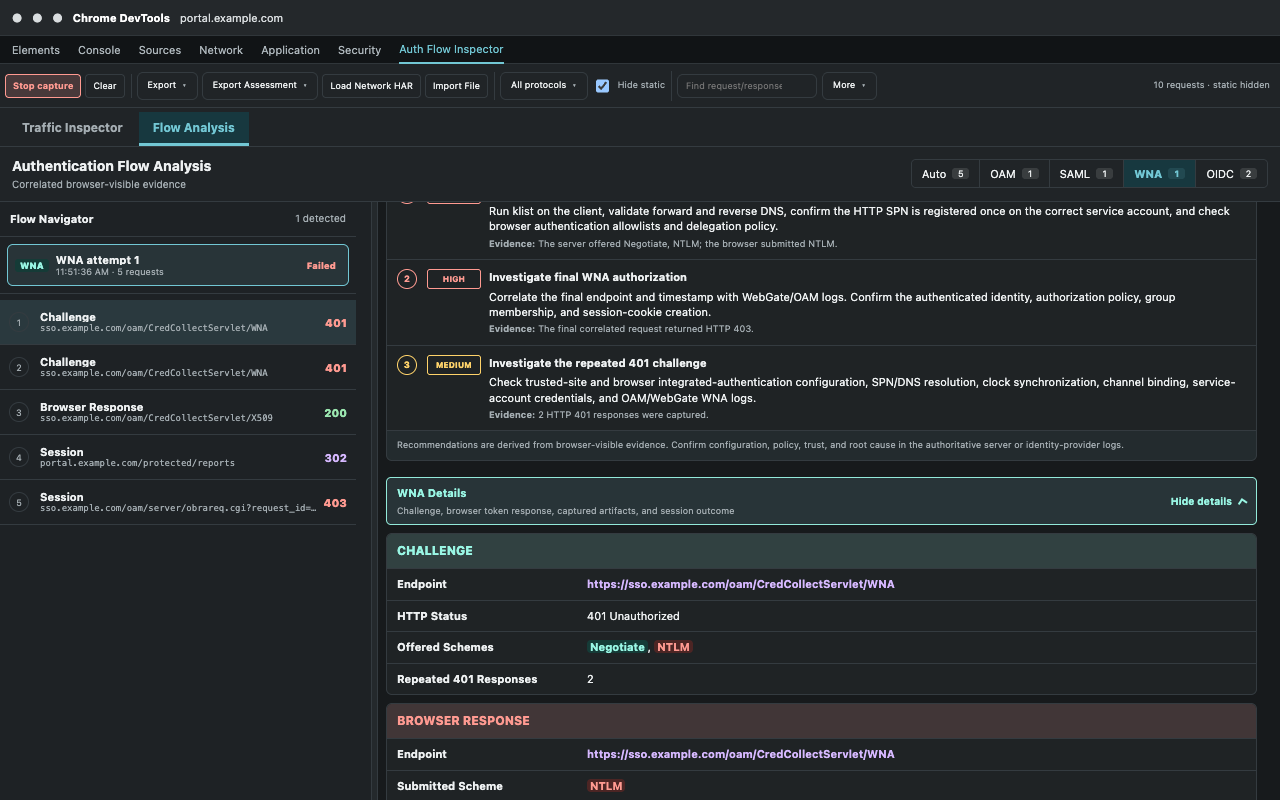The image size is (1280, 800).
Task: Click 'Investigate final WNA authorization' heading
Action: click(x=588, y=277)
